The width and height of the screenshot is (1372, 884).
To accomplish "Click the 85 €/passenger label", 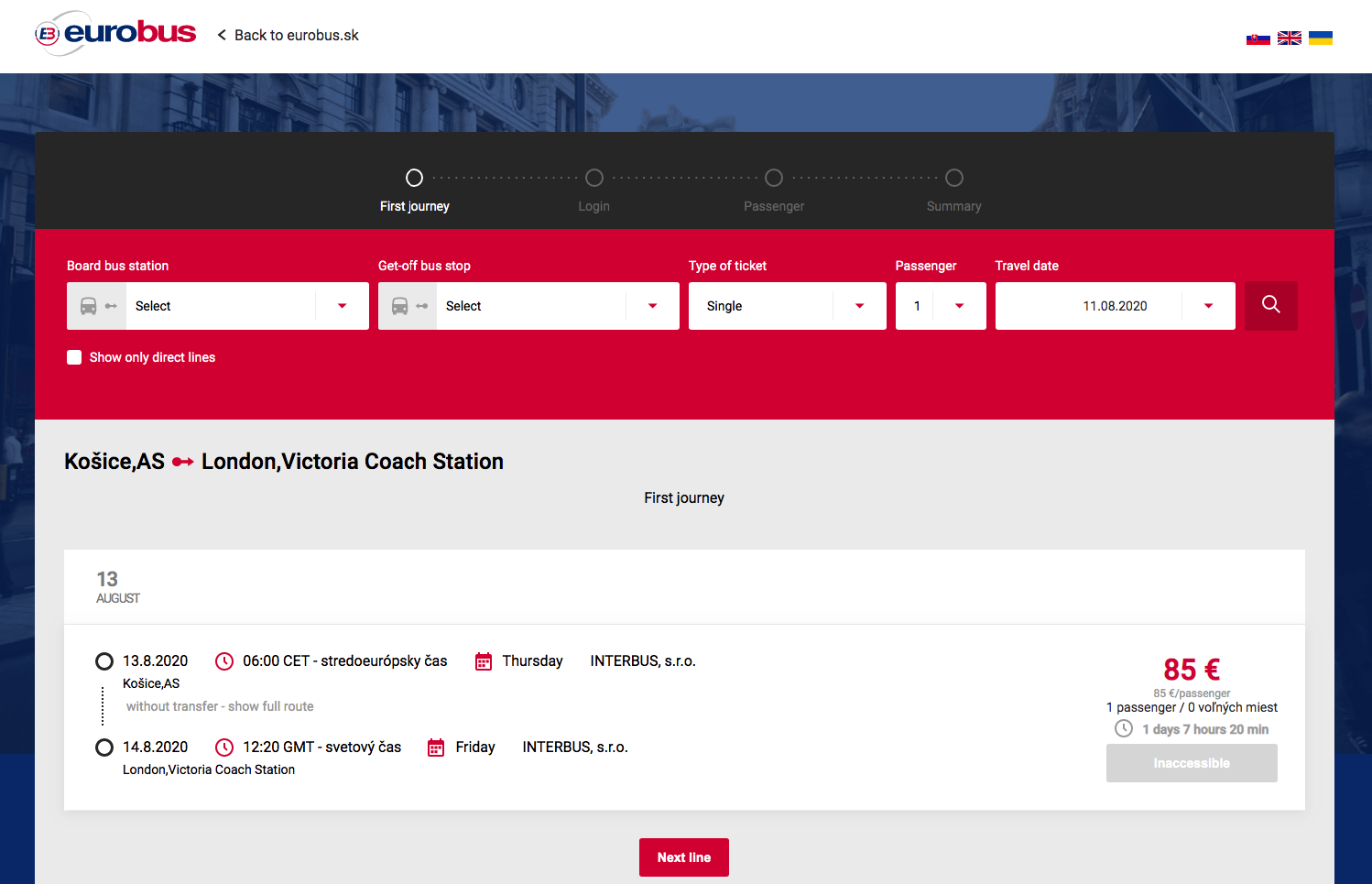I will [1192, 693].
